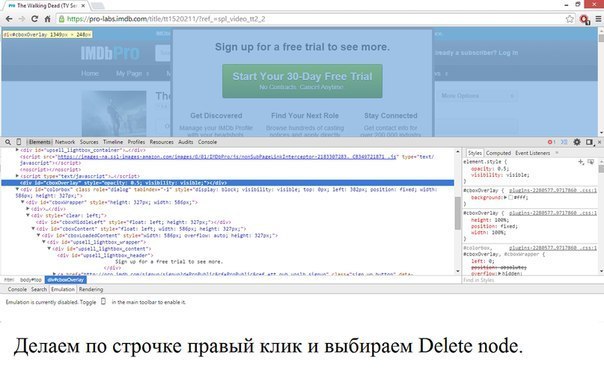The height and width of the screenshot is (385, 604).
Task: Collapse the upsell_lightbox_content div node
Action: [x=49, y=249]
